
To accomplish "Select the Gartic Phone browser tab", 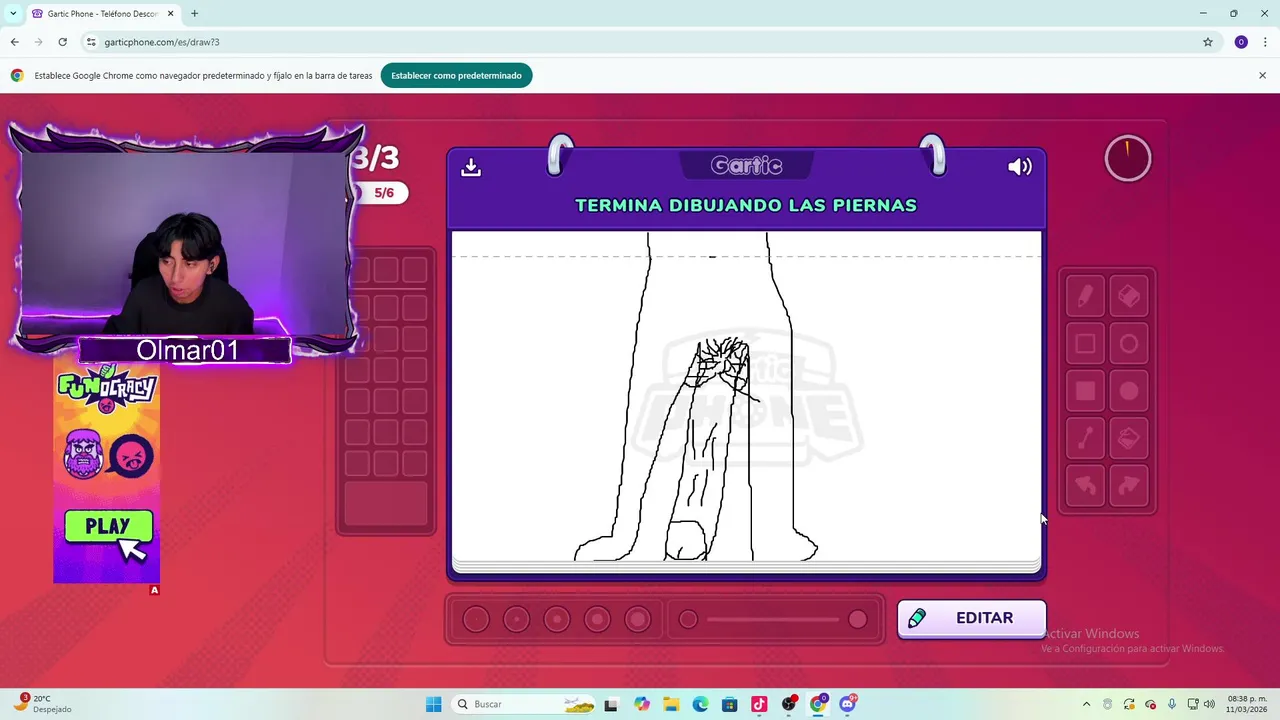I will point(103,14).
